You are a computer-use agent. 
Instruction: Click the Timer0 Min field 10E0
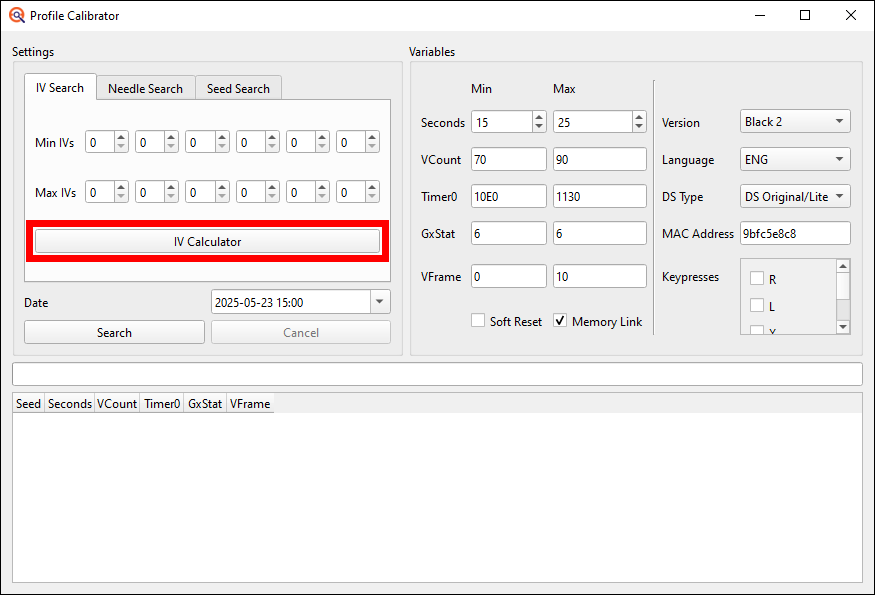click(509, 196)
